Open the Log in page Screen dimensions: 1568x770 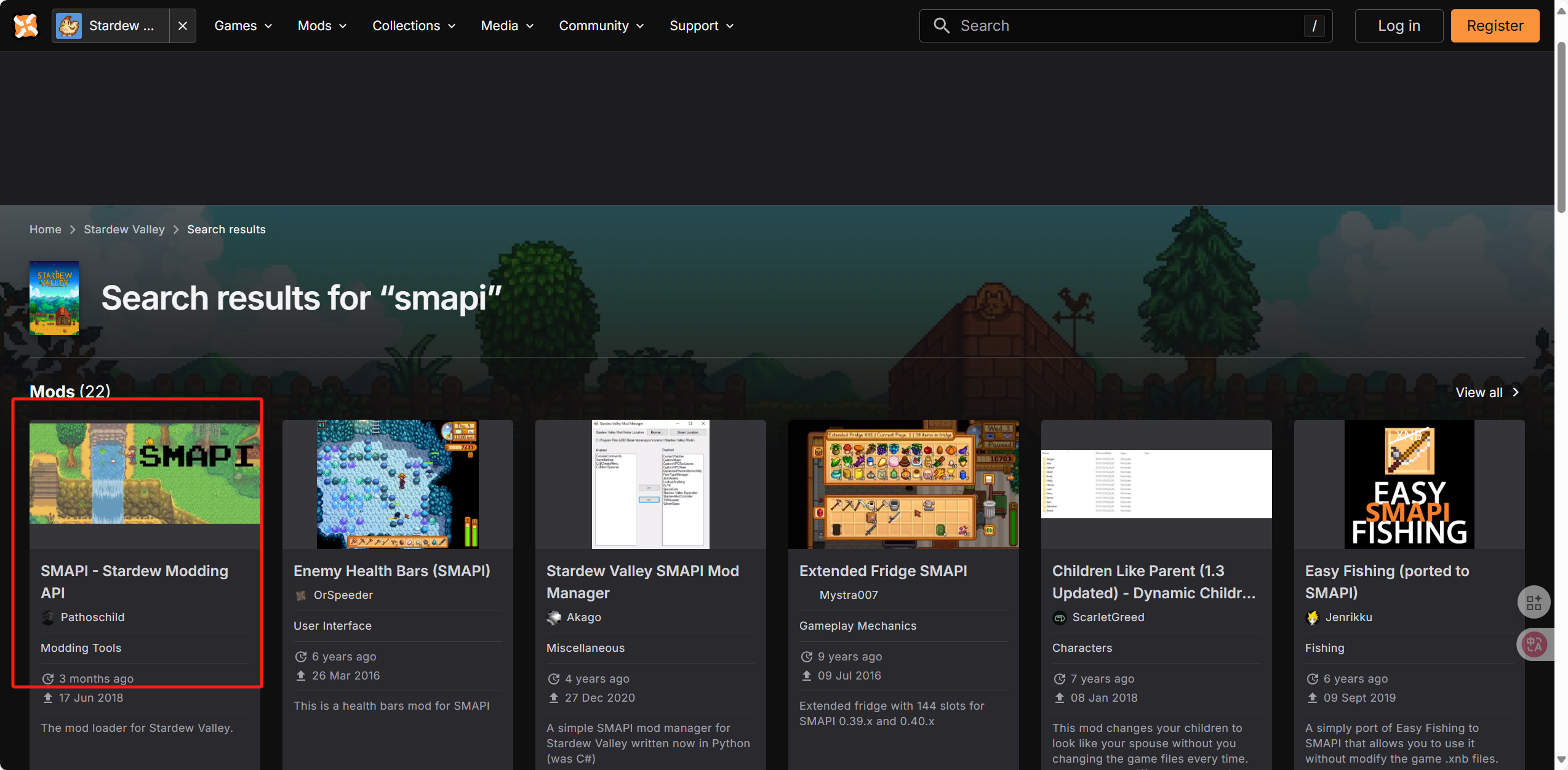[1399, 26]
